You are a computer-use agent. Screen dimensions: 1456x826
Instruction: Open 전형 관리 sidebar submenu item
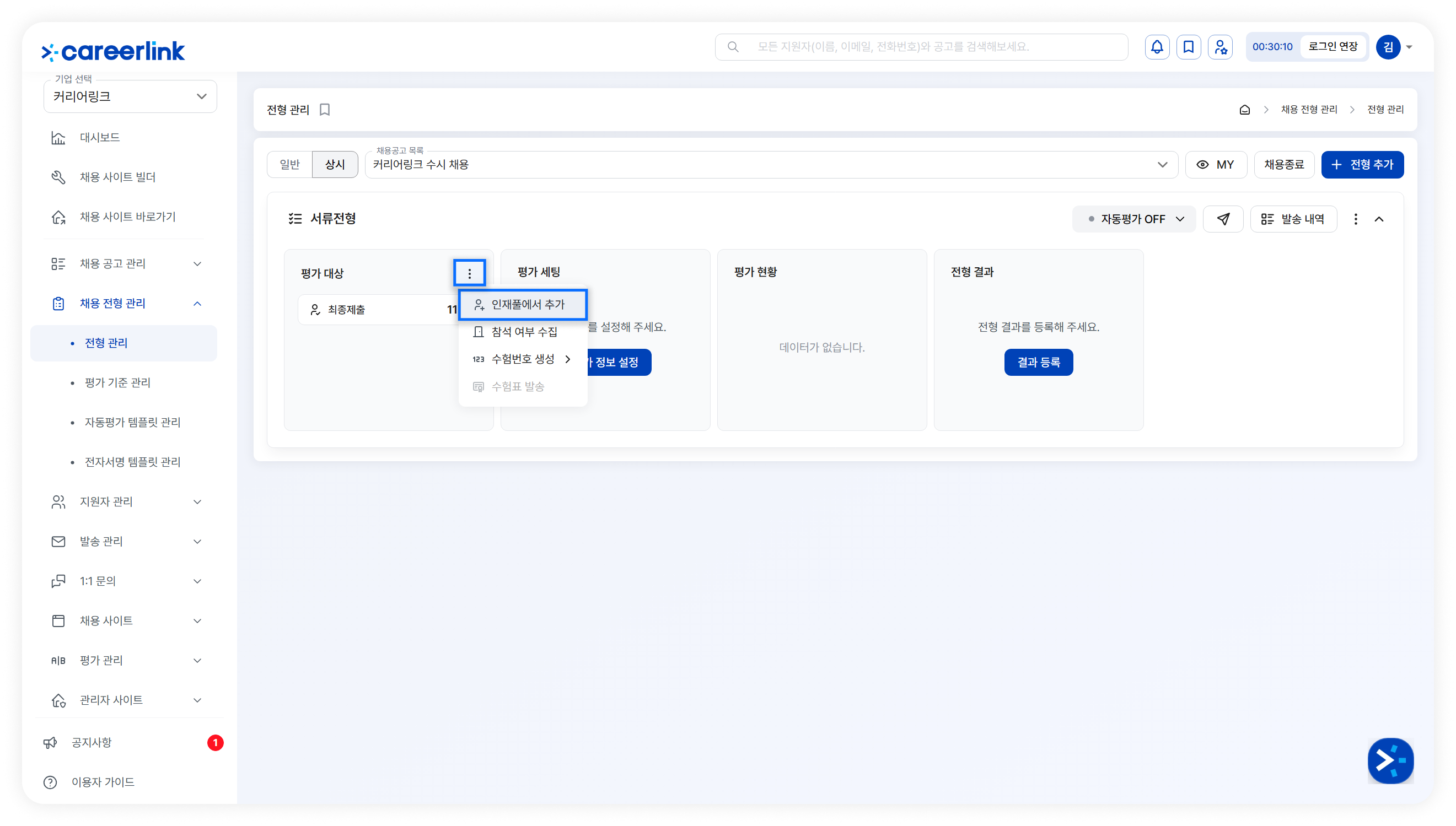pyautogui.click(x=123, y=343)
